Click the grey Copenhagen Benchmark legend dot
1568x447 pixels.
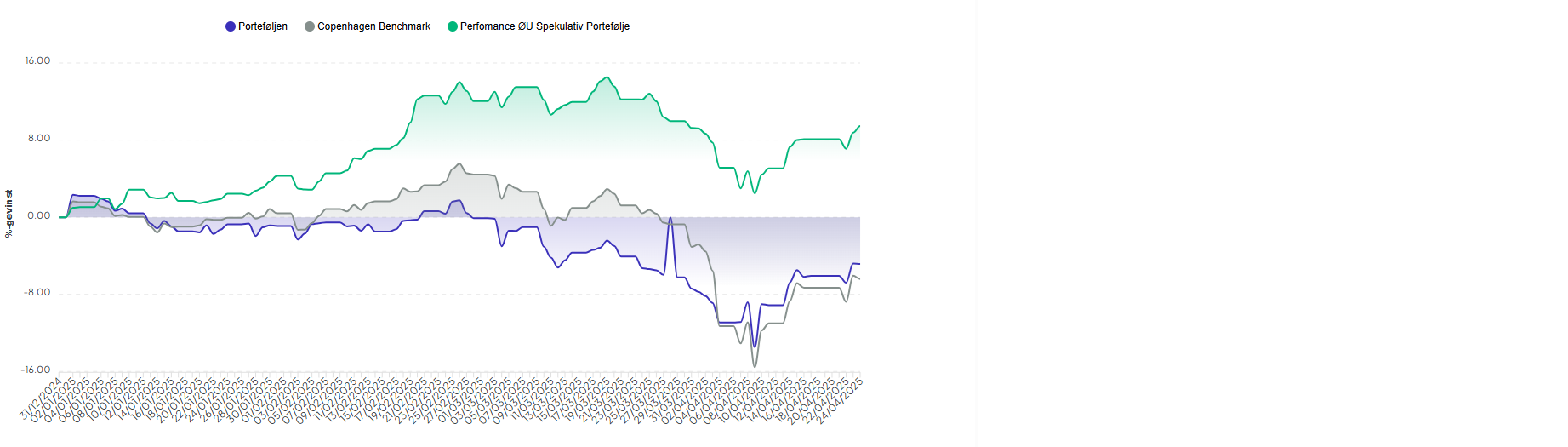point(310,26)
